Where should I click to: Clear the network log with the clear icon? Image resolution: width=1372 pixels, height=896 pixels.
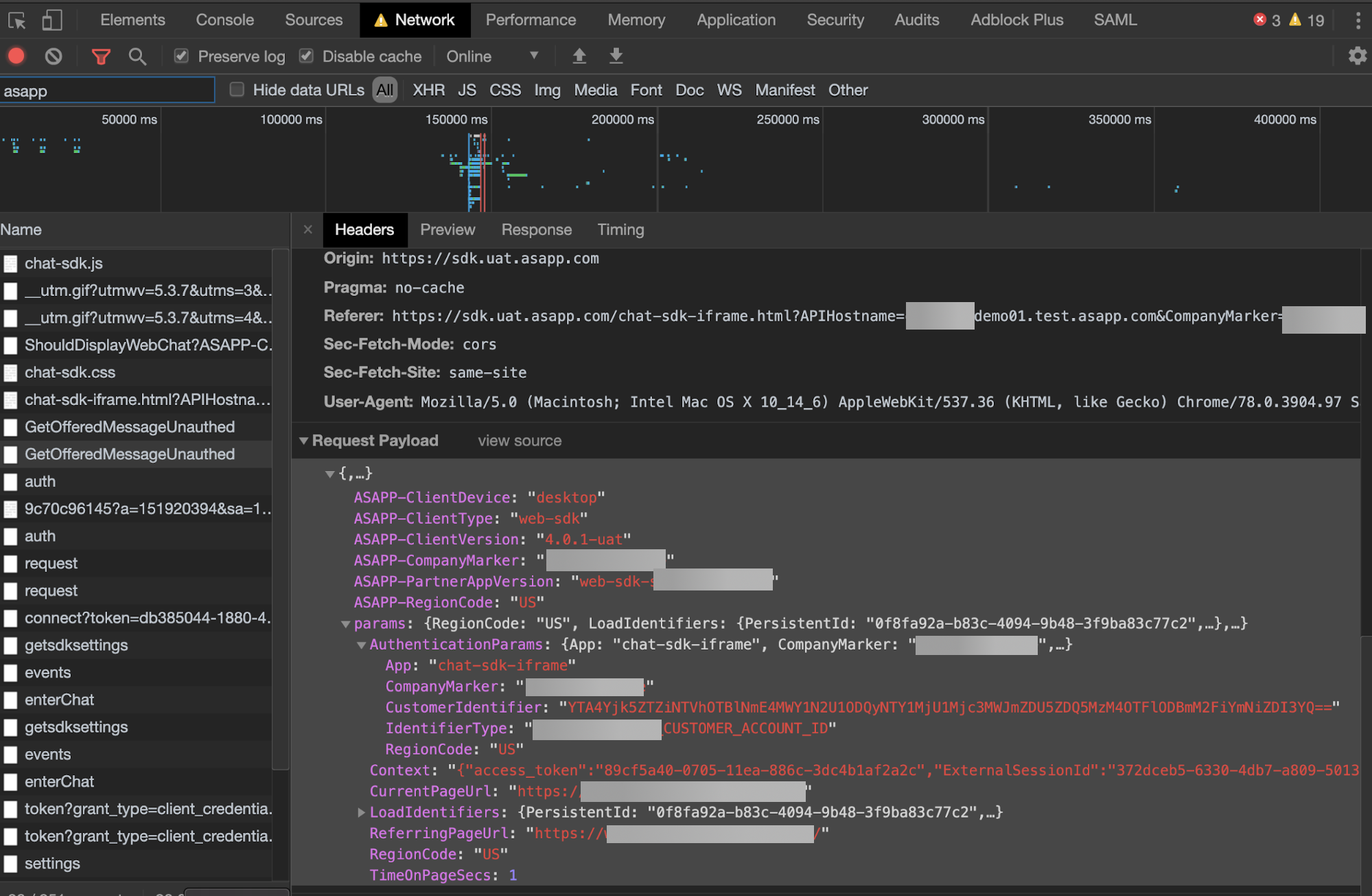(x=53, y=56)
